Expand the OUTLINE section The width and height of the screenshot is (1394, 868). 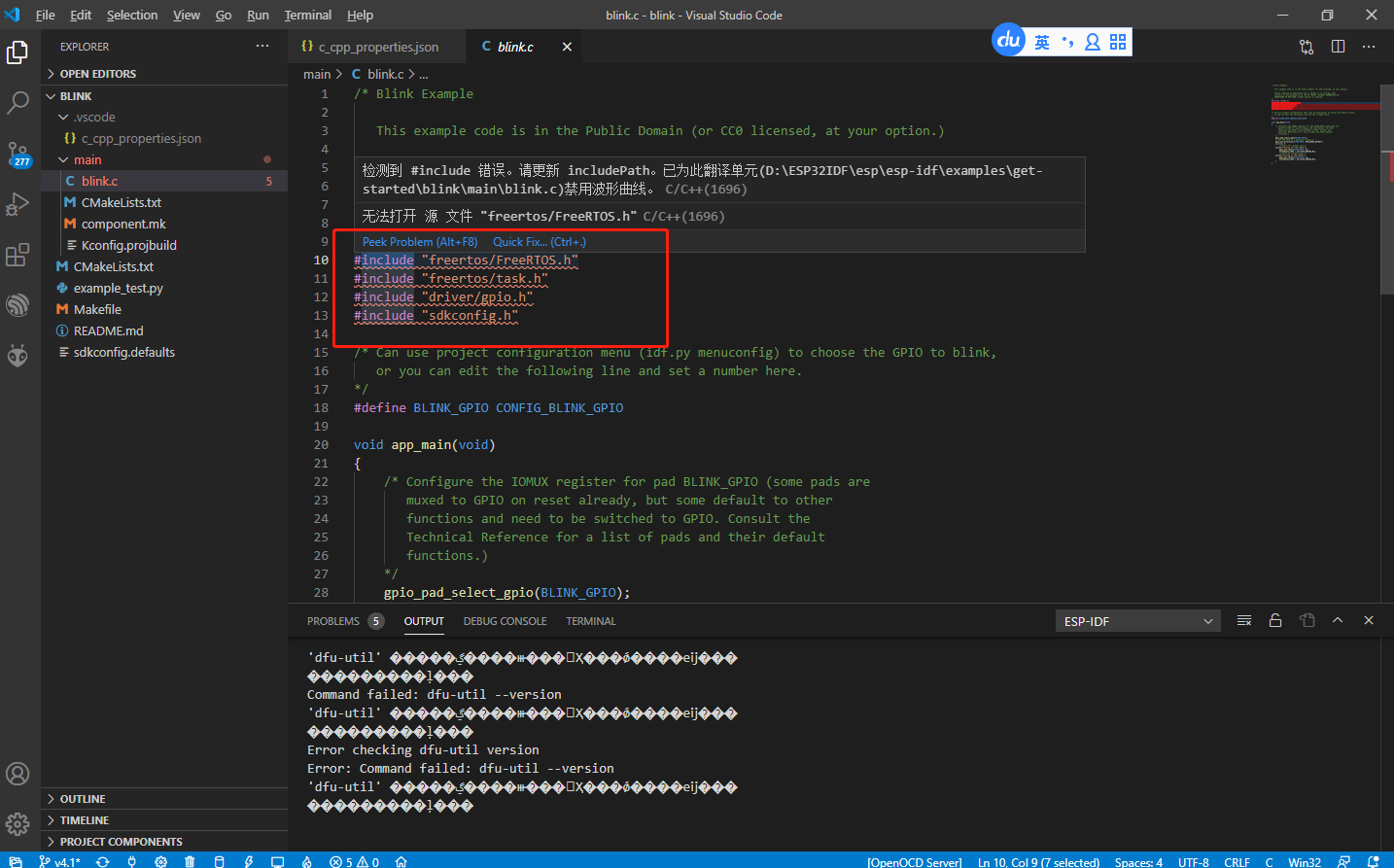pos(163,799)
